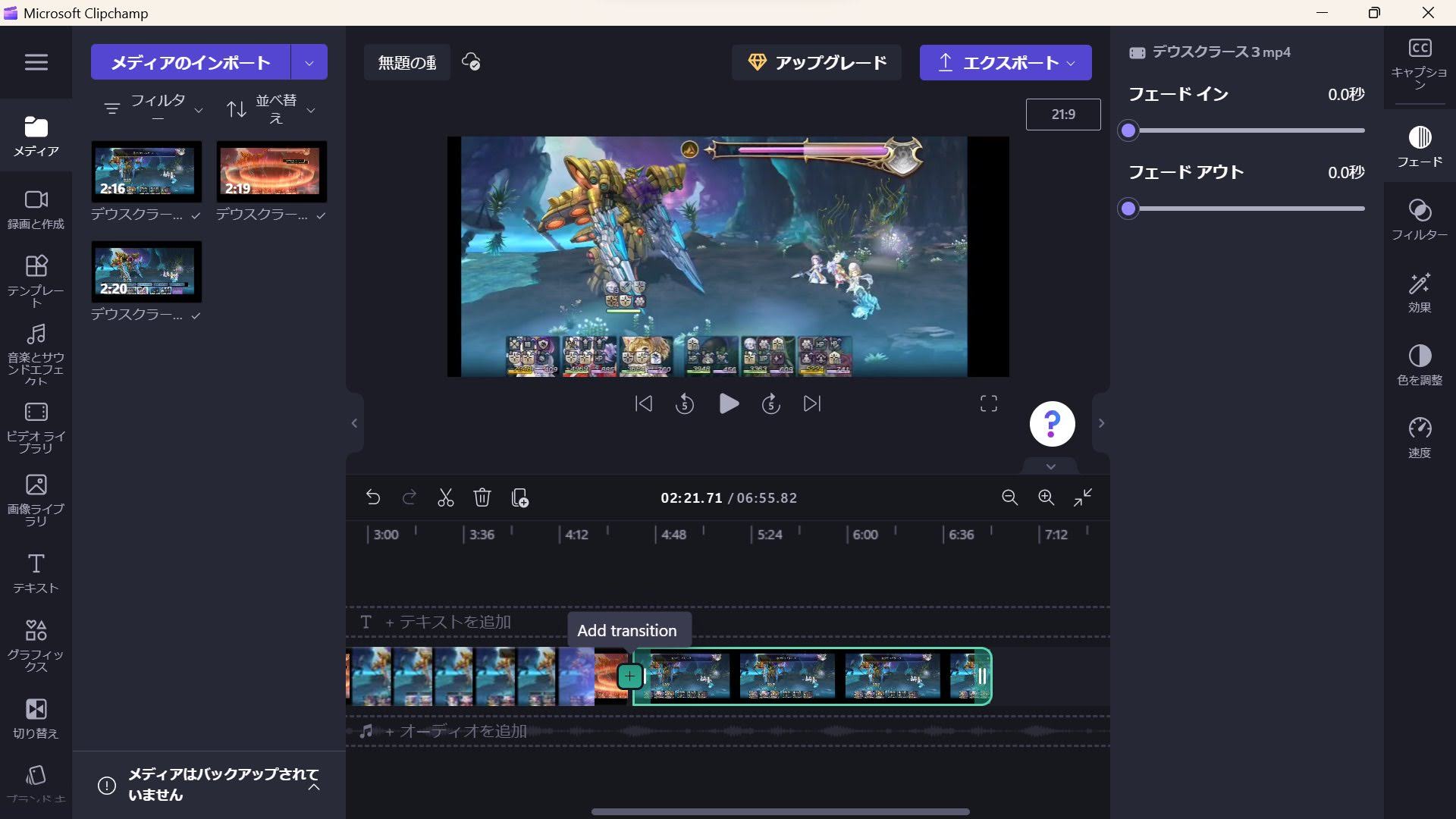Skip to start of video
Viewport: 1456px width, 819px height.
[643, 403]
